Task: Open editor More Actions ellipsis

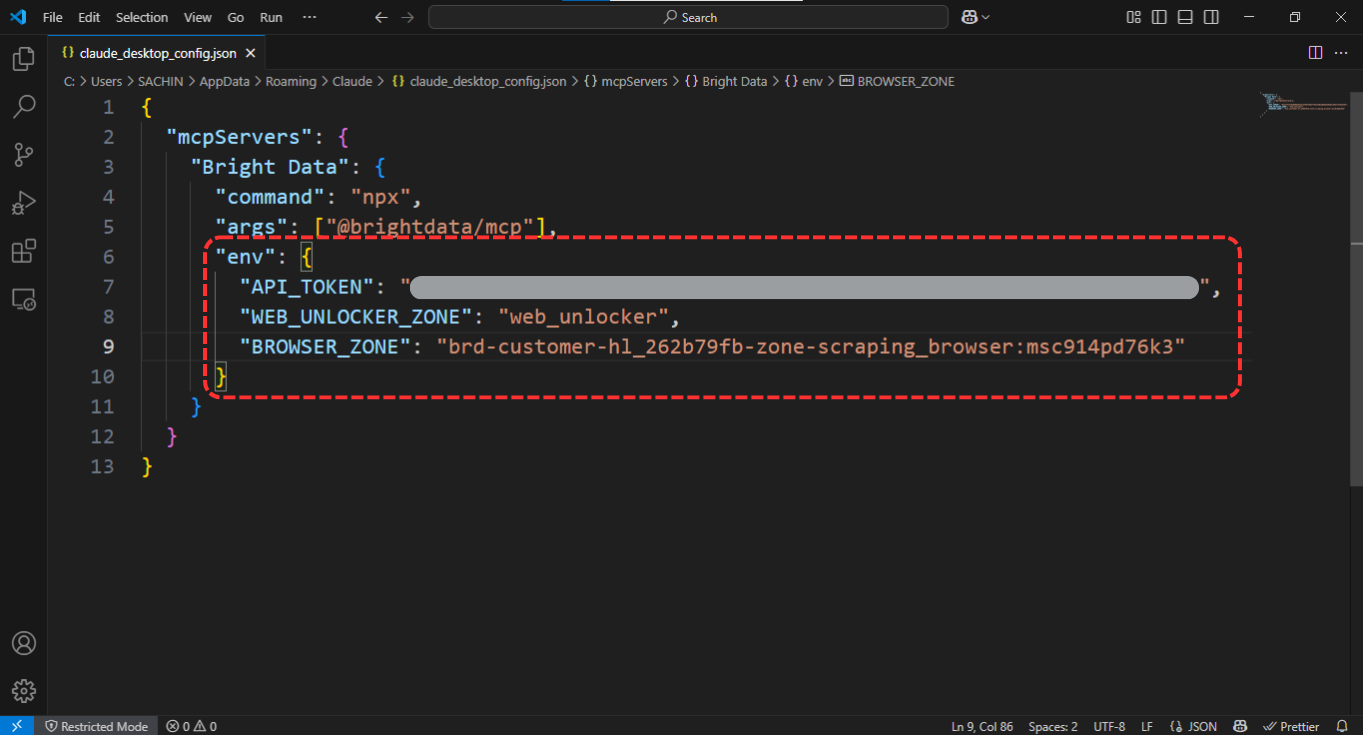Action: [1341, 53]
